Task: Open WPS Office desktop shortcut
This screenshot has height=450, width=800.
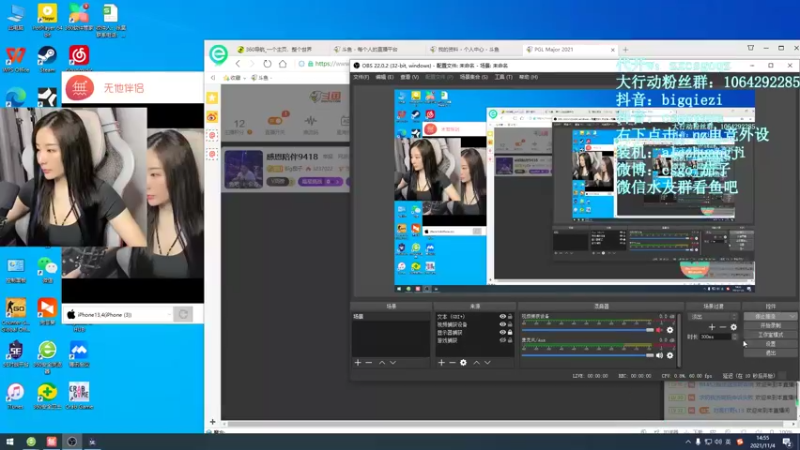Action: click(x=15, y=59)
